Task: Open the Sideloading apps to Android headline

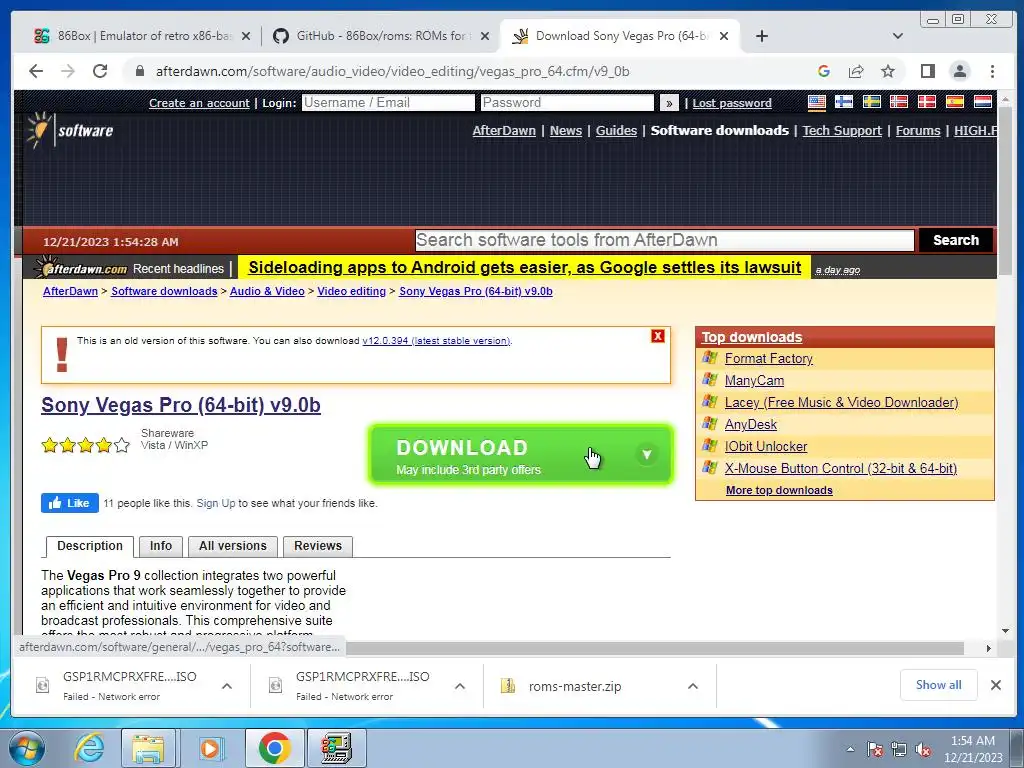Action: [x=524, y=268]
